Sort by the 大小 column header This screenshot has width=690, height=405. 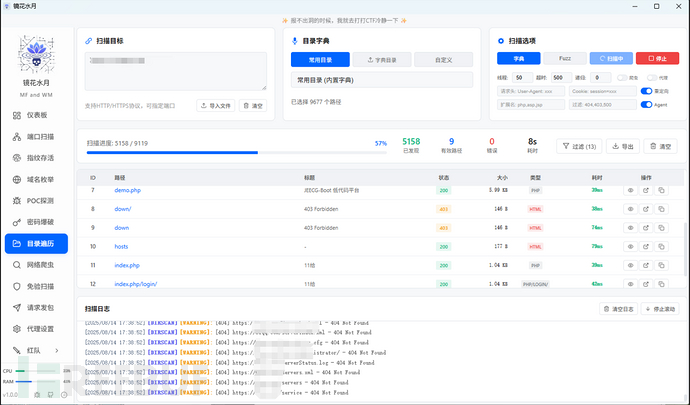pyautogui.click(x=502, y=178)
